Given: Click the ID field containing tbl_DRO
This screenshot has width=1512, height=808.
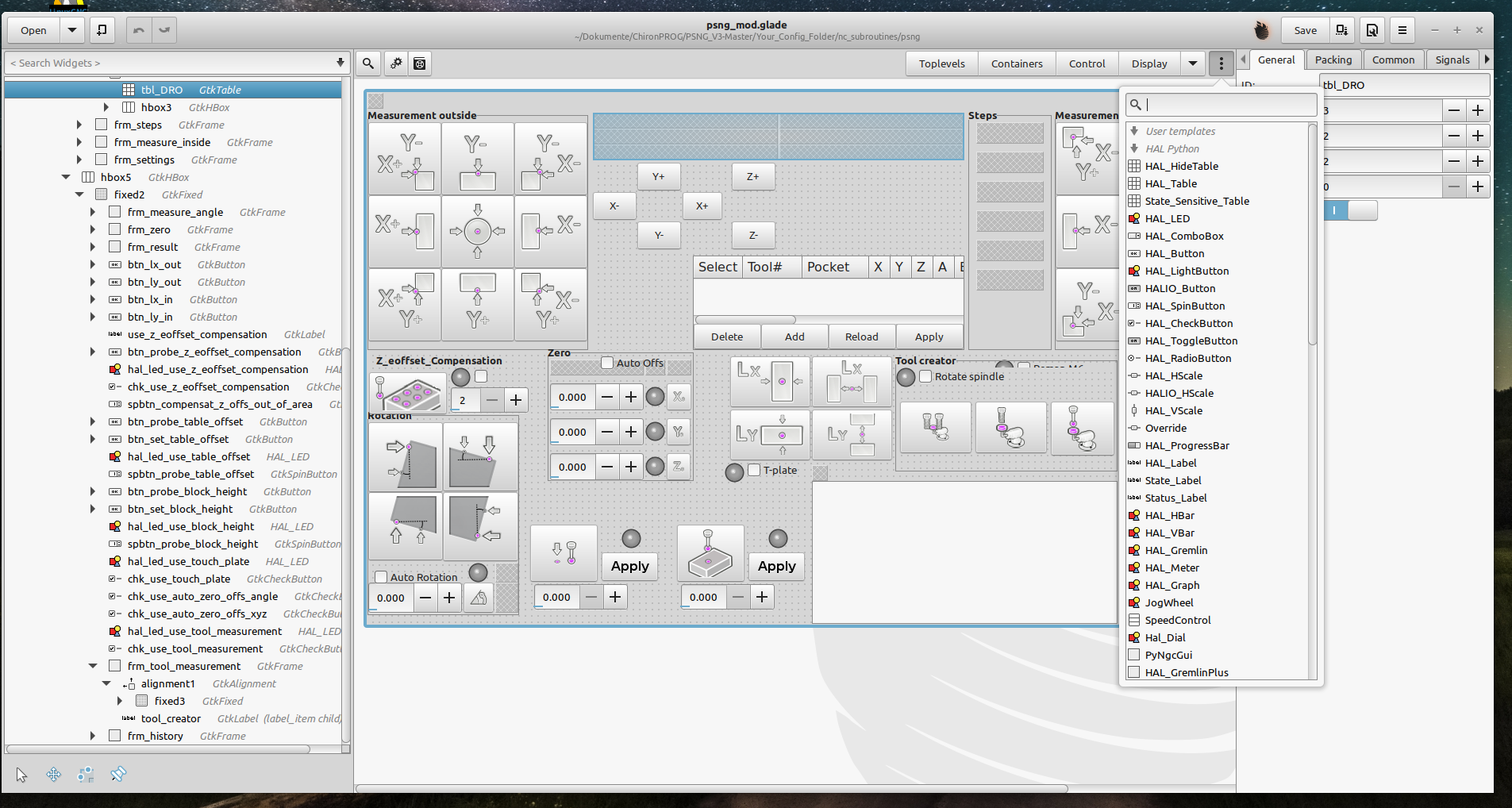Looking at the screenshot, I should [1404, 85].
